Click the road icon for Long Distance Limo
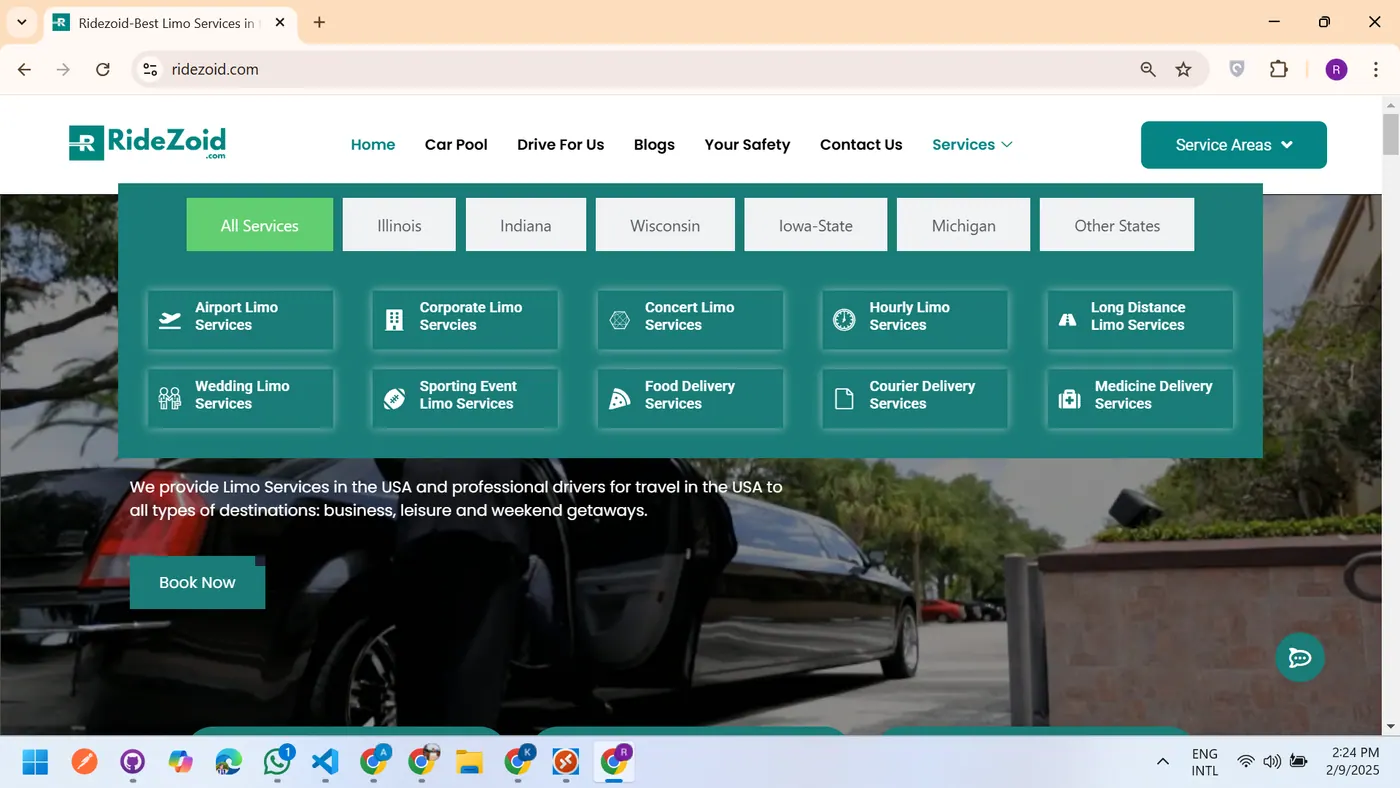The height and width of the screenshot is (788, 1400). tap(1068, 320)
